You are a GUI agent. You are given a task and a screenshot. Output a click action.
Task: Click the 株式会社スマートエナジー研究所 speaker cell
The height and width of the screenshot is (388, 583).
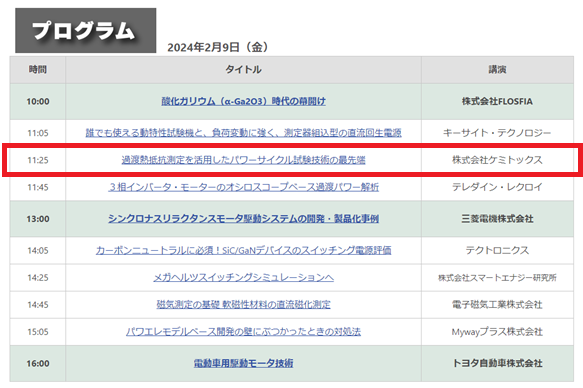point(497,277)
